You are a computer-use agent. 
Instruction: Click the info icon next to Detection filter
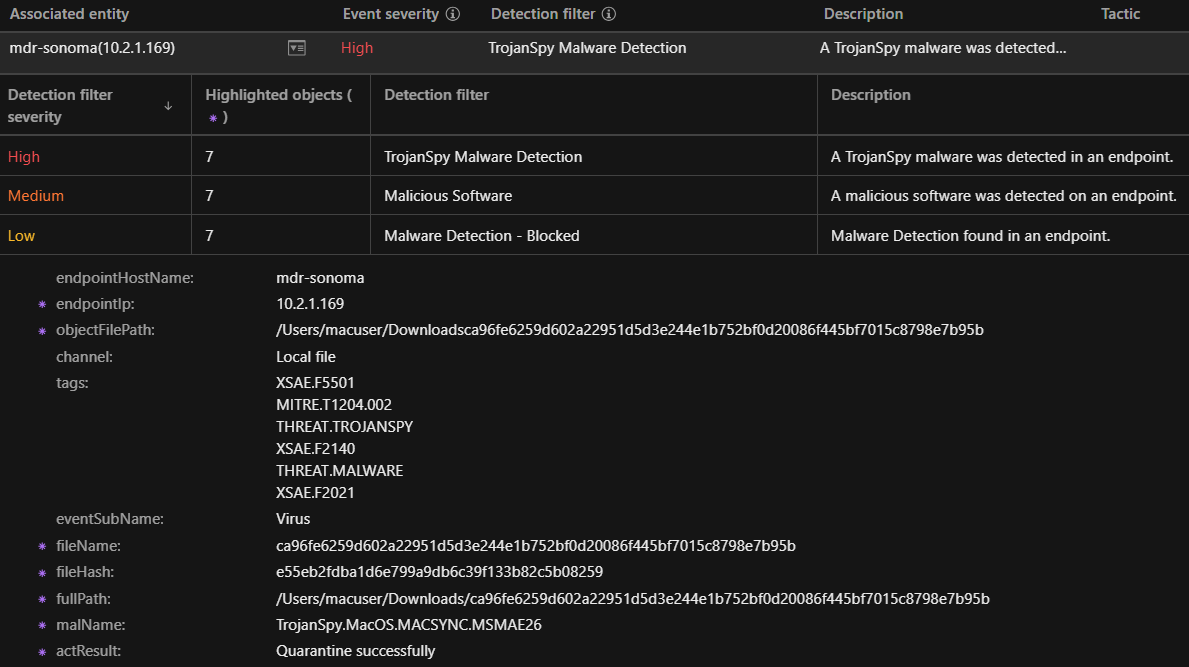pos(609,15)
